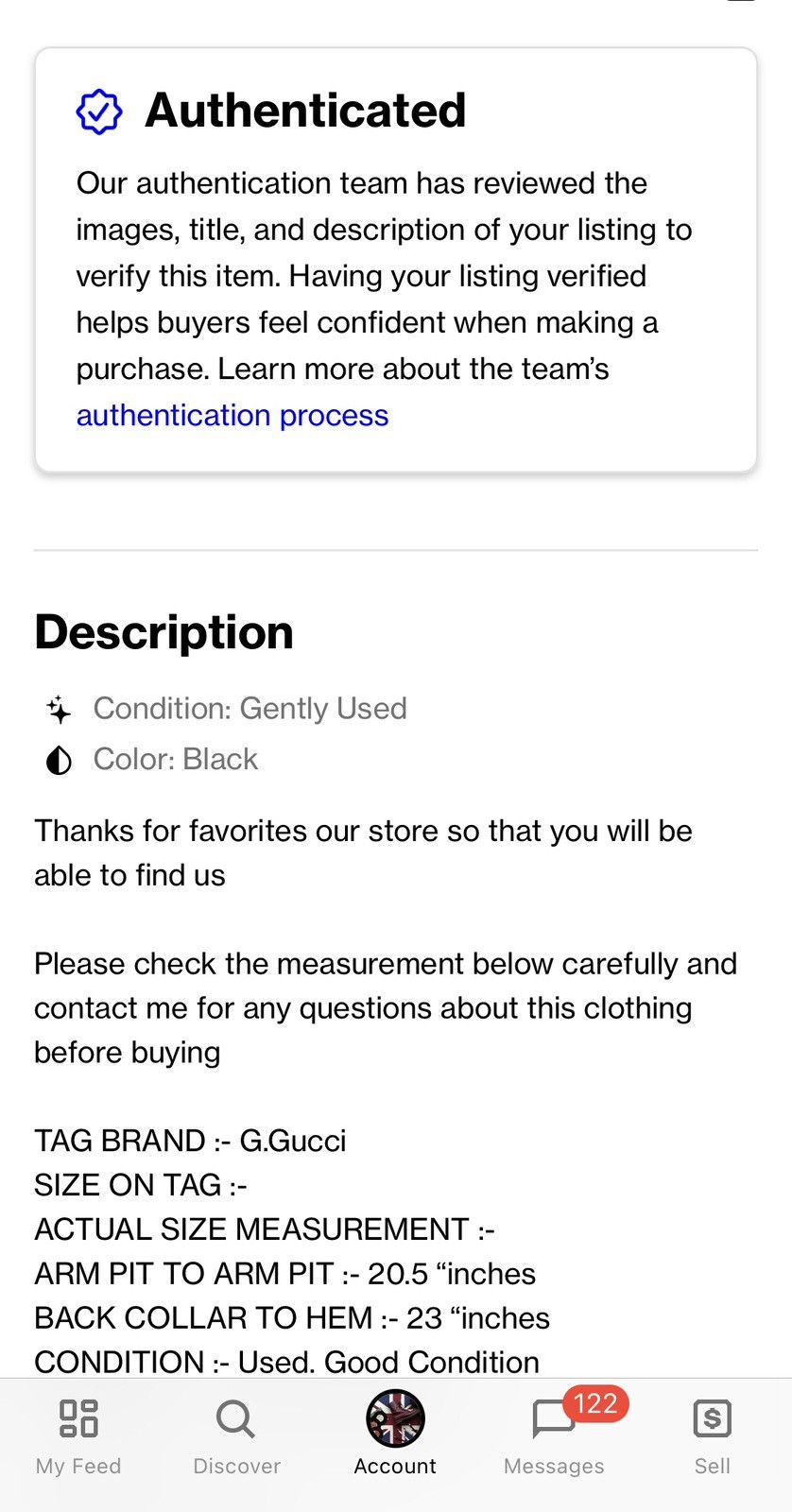Tap the Color: Black attribute row
This screenshot has width=792, height=1512.
(x=152, y=760)
